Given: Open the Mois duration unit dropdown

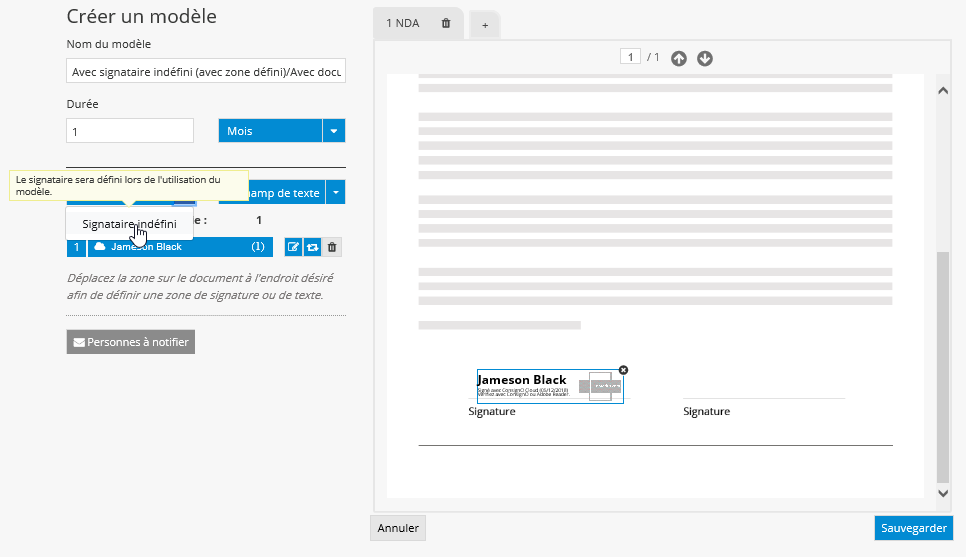Looking at the screenshot, I should (334, 131).
